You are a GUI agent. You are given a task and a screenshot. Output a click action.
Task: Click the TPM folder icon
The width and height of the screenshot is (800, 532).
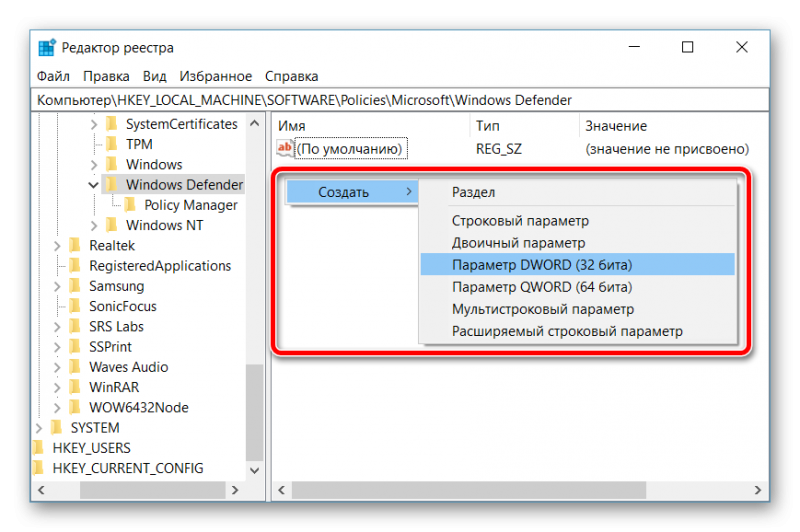click(112, 144)
